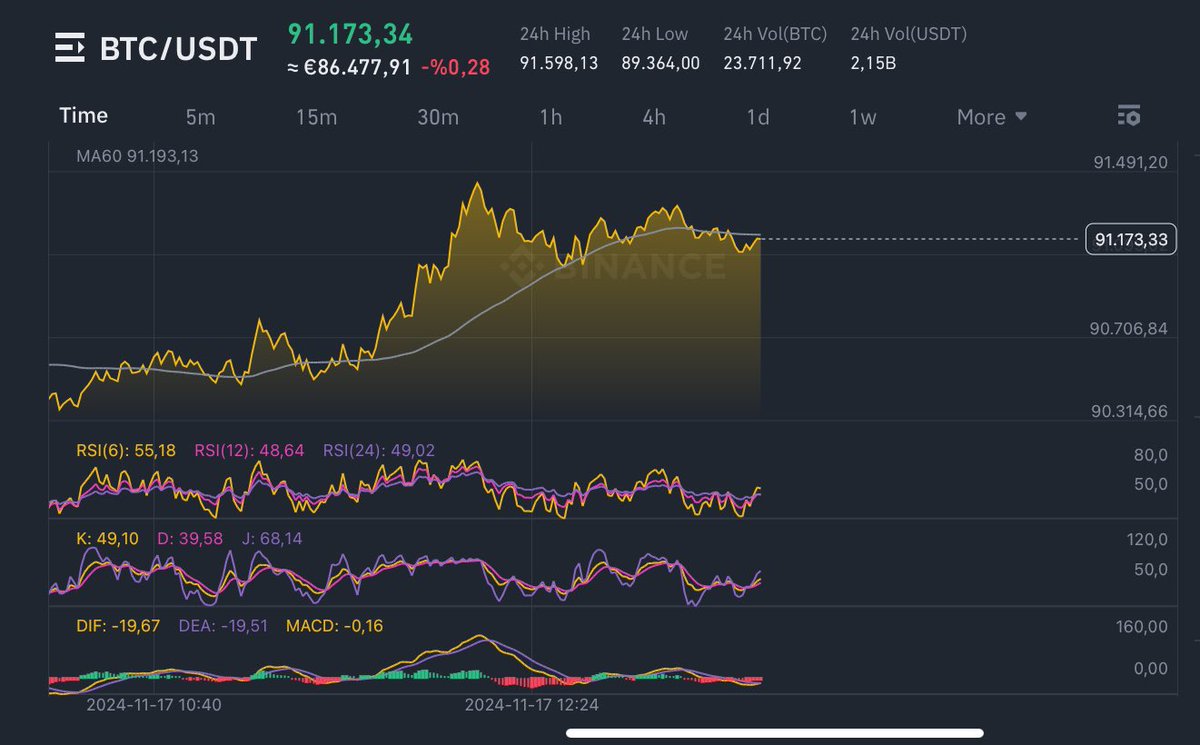Viewport: 1200px width, 745px height.
Task: Click the MACD: -0,16 label
Action: pos(333,626)
